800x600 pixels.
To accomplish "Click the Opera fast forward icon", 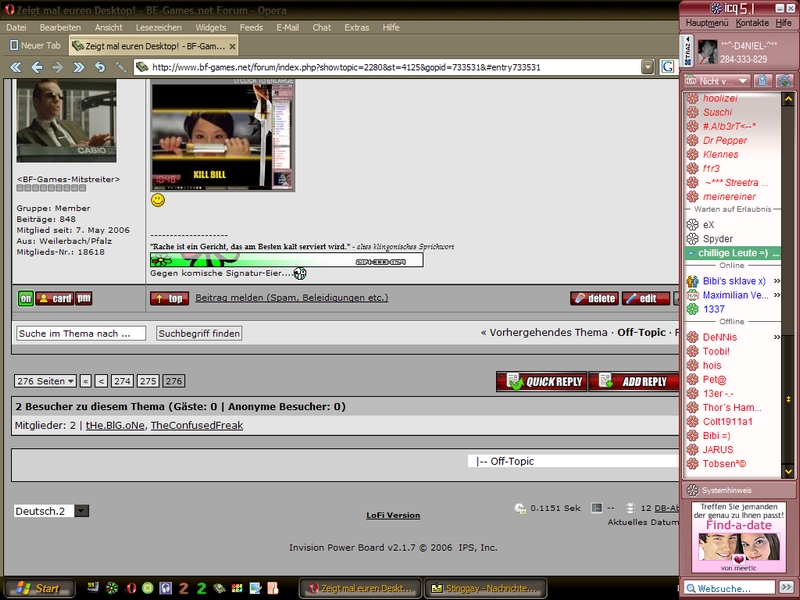I will [79, 67].
